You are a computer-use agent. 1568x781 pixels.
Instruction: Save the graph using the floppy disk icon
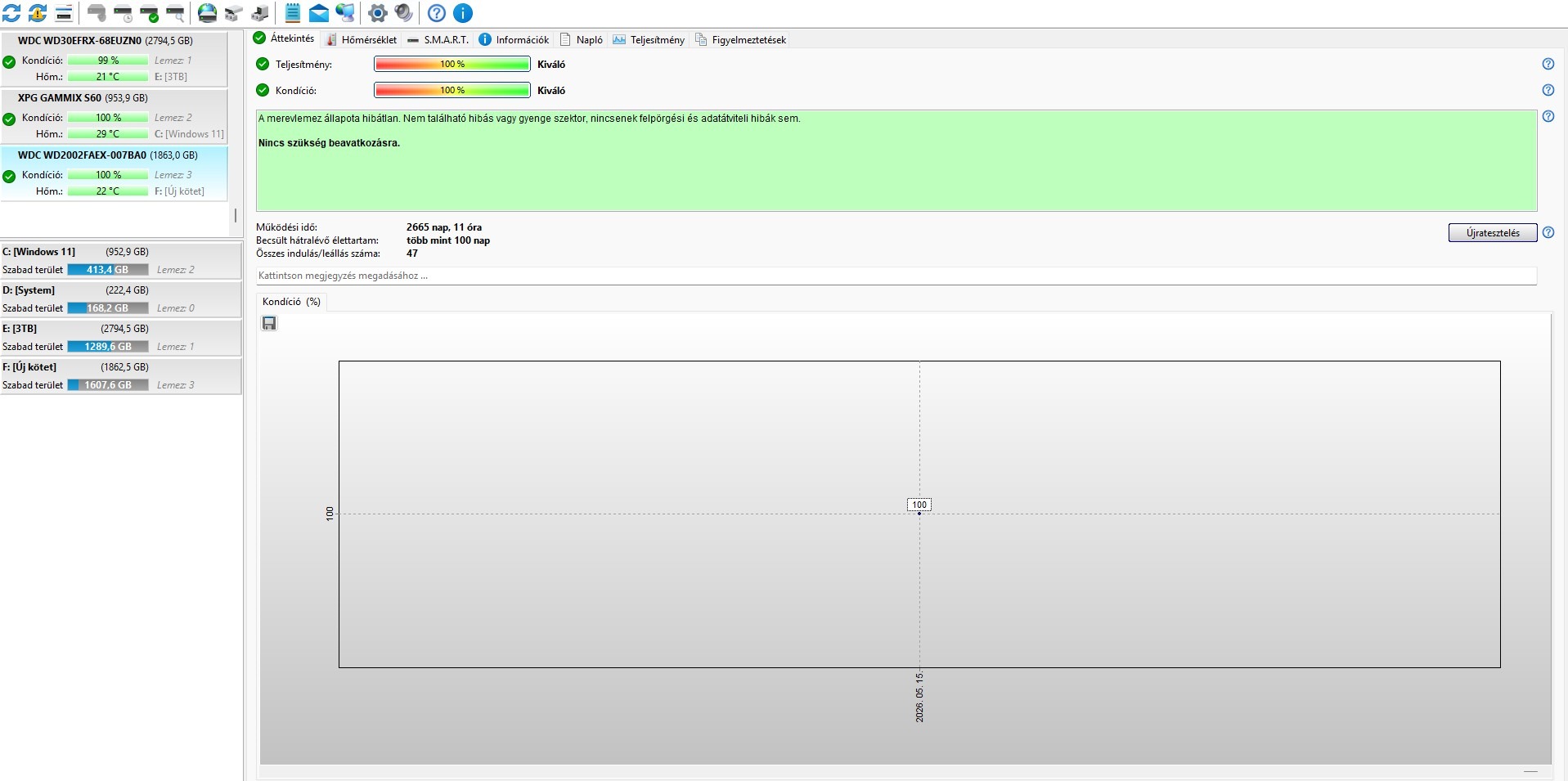tap(269, 323)
